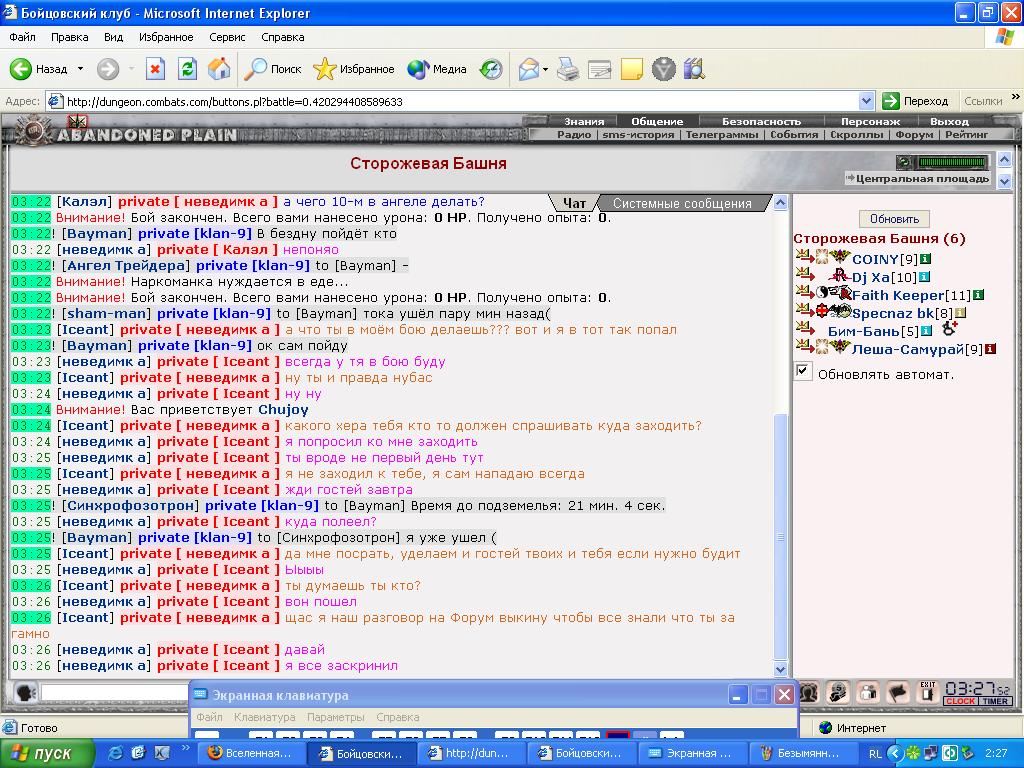Screen dimensions: 1024x768
Task: Click the Stop icon in browser toolbar
Action: tap(155, 69)
